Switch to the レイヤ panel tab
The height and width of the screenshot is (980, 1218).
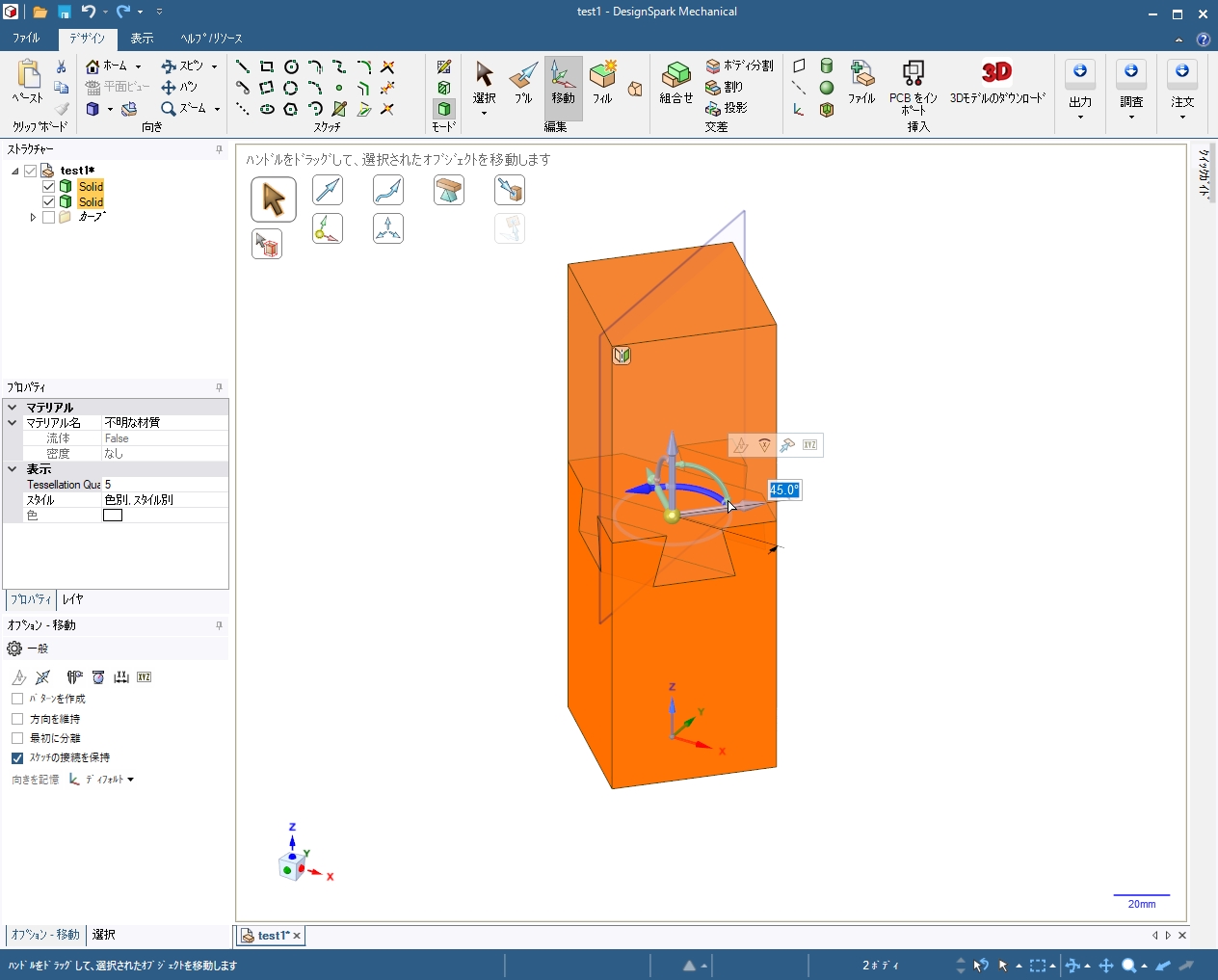pyautogui.click(x=72, y=599)
